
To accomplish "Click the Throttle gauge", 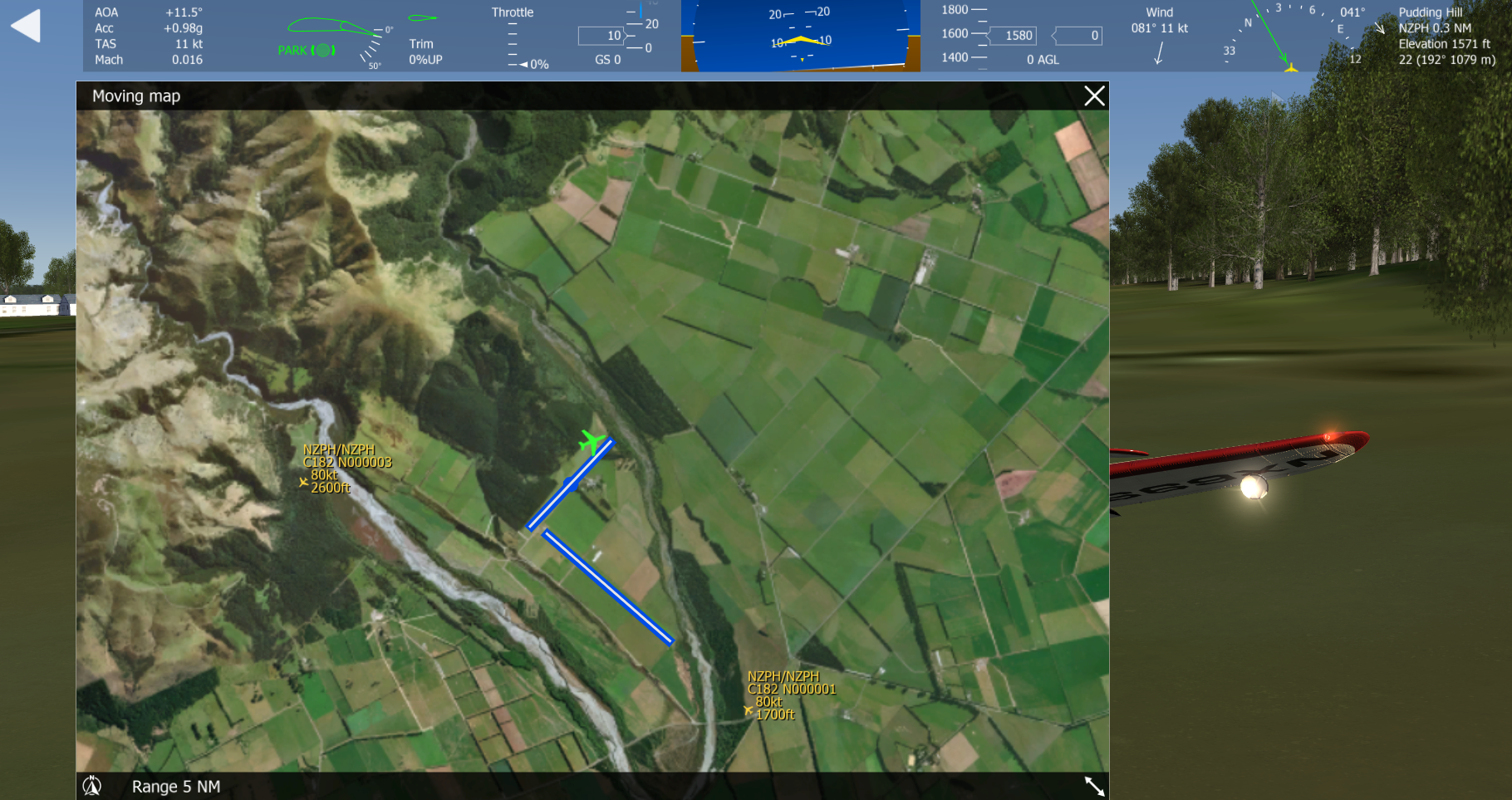I will point(528,37).
